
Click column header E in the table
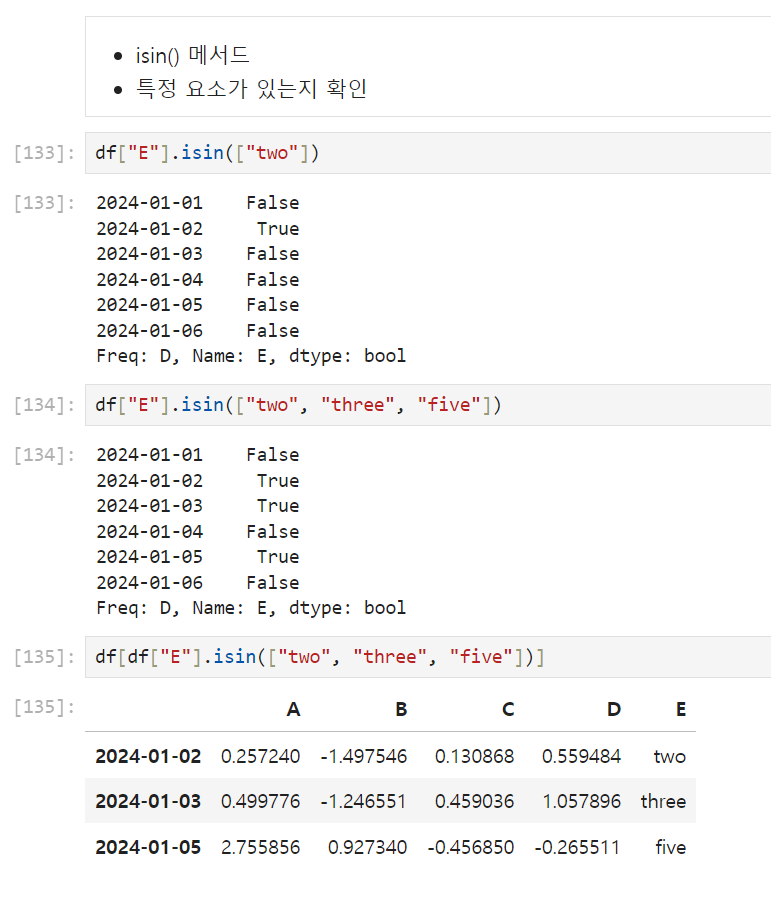(x=681, y=710)
